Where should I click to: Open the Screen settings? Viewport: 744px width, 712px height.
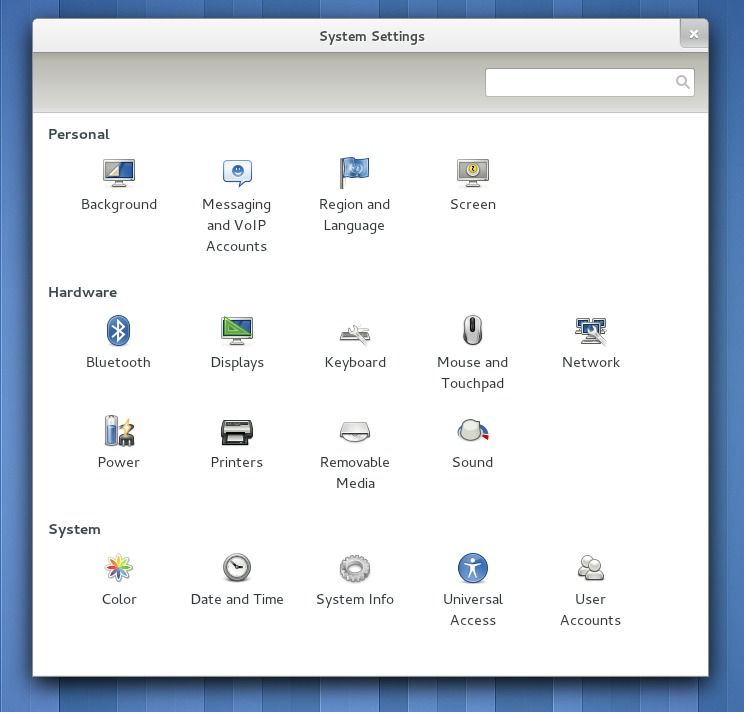click(x=472, y=174)
